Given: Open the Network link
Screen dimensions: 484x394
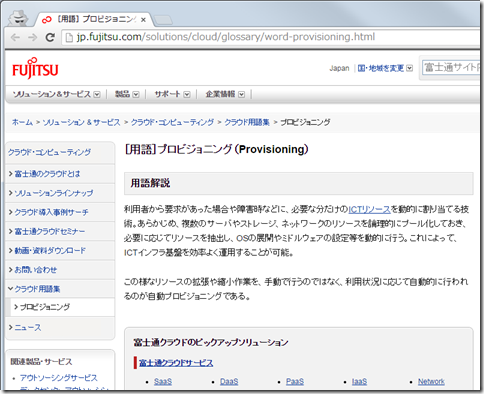Looking at the screenshot, I should pyautogui.click(x=431, y=381).
